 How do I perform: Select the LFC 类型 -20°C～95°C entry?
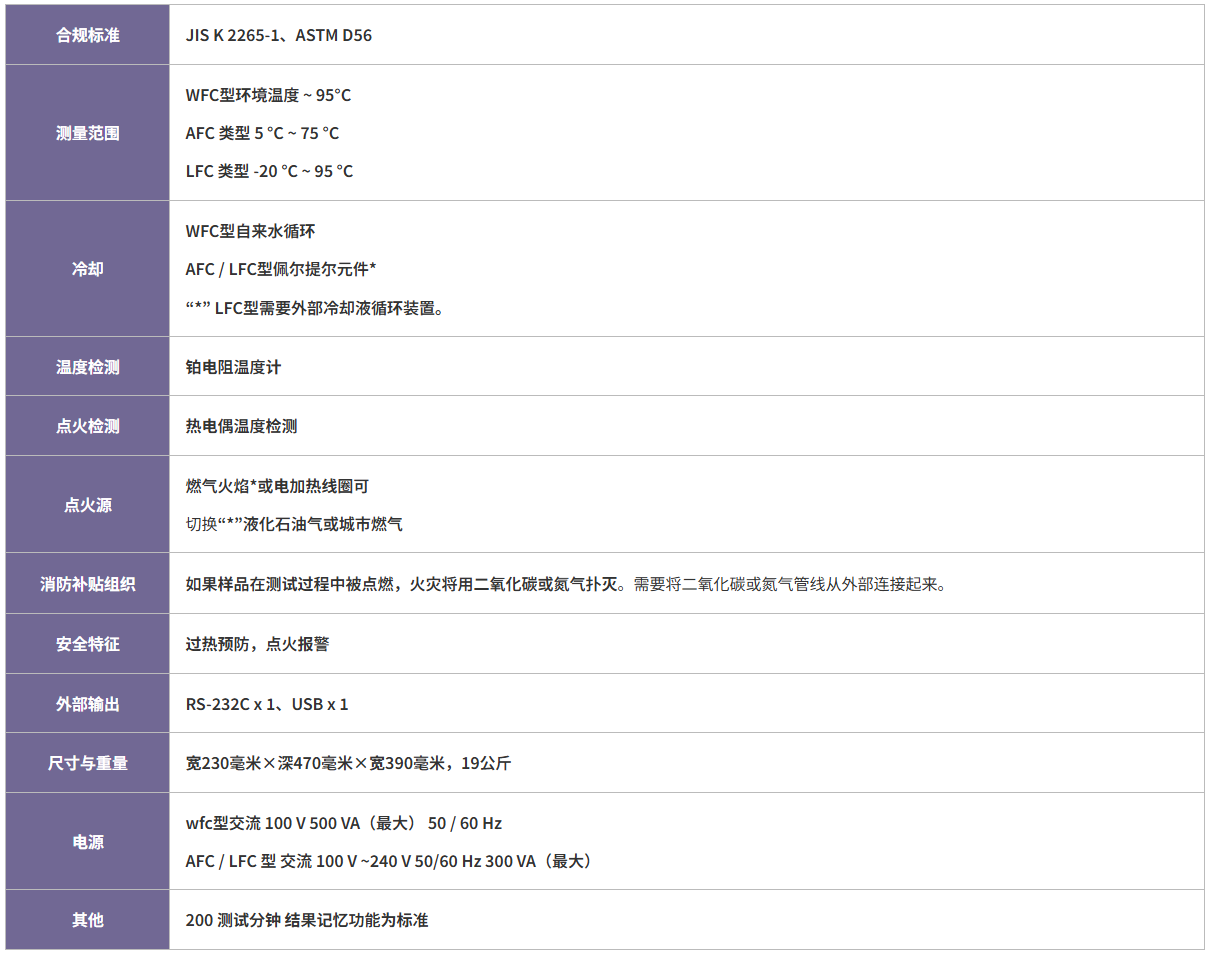click(268, 171)
